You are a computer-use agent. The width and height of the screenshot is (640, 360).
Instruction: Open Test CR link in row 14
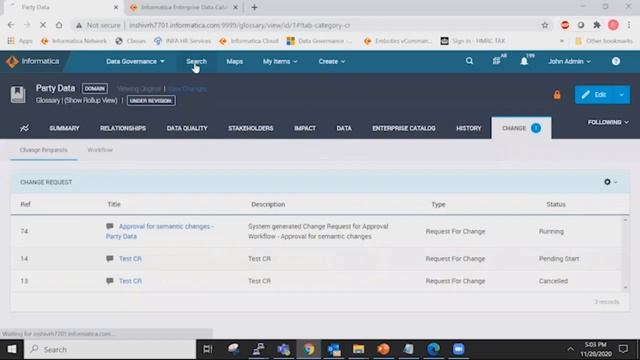(130, 259)
